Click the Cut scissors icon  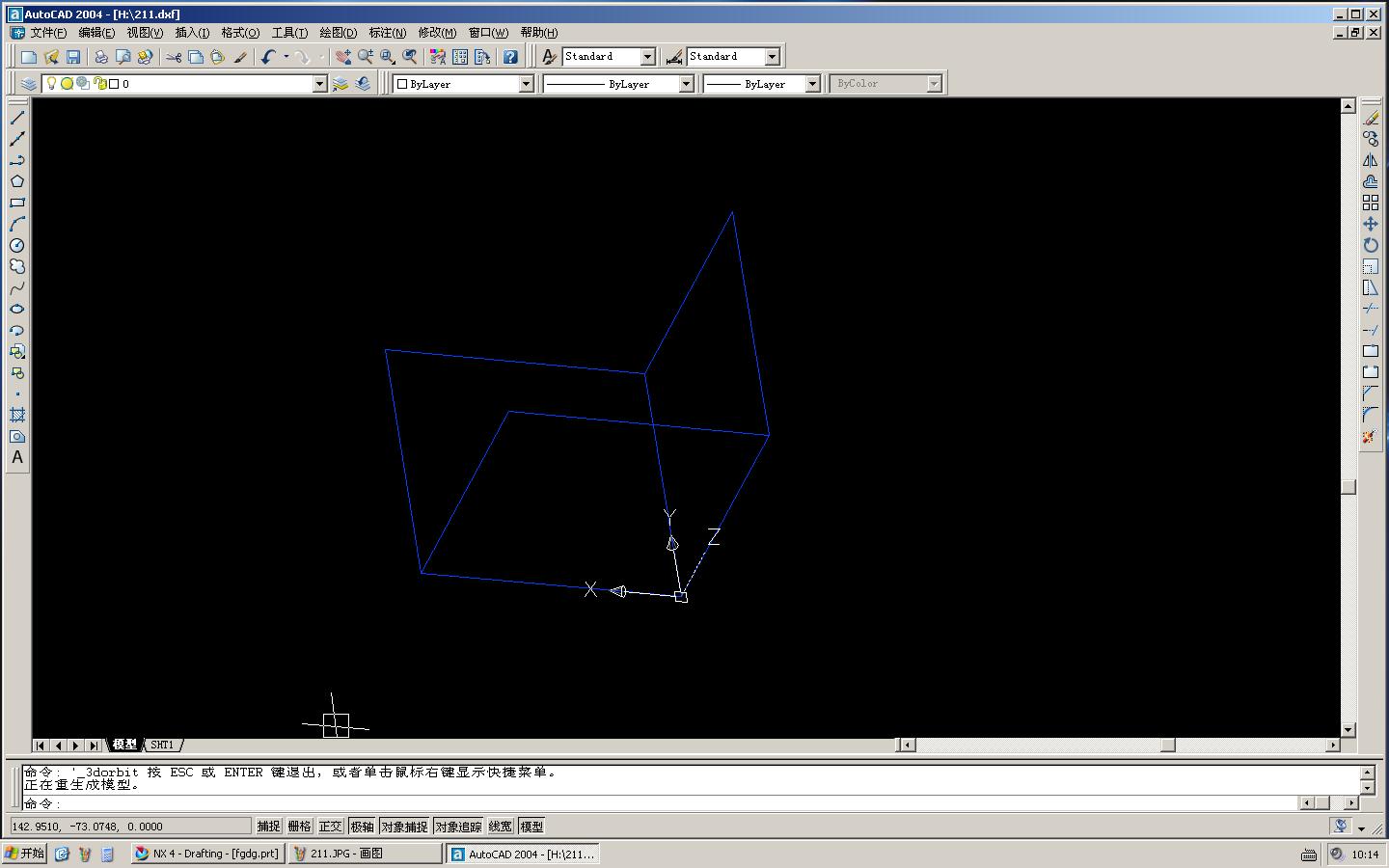click(x=174, y=57)
